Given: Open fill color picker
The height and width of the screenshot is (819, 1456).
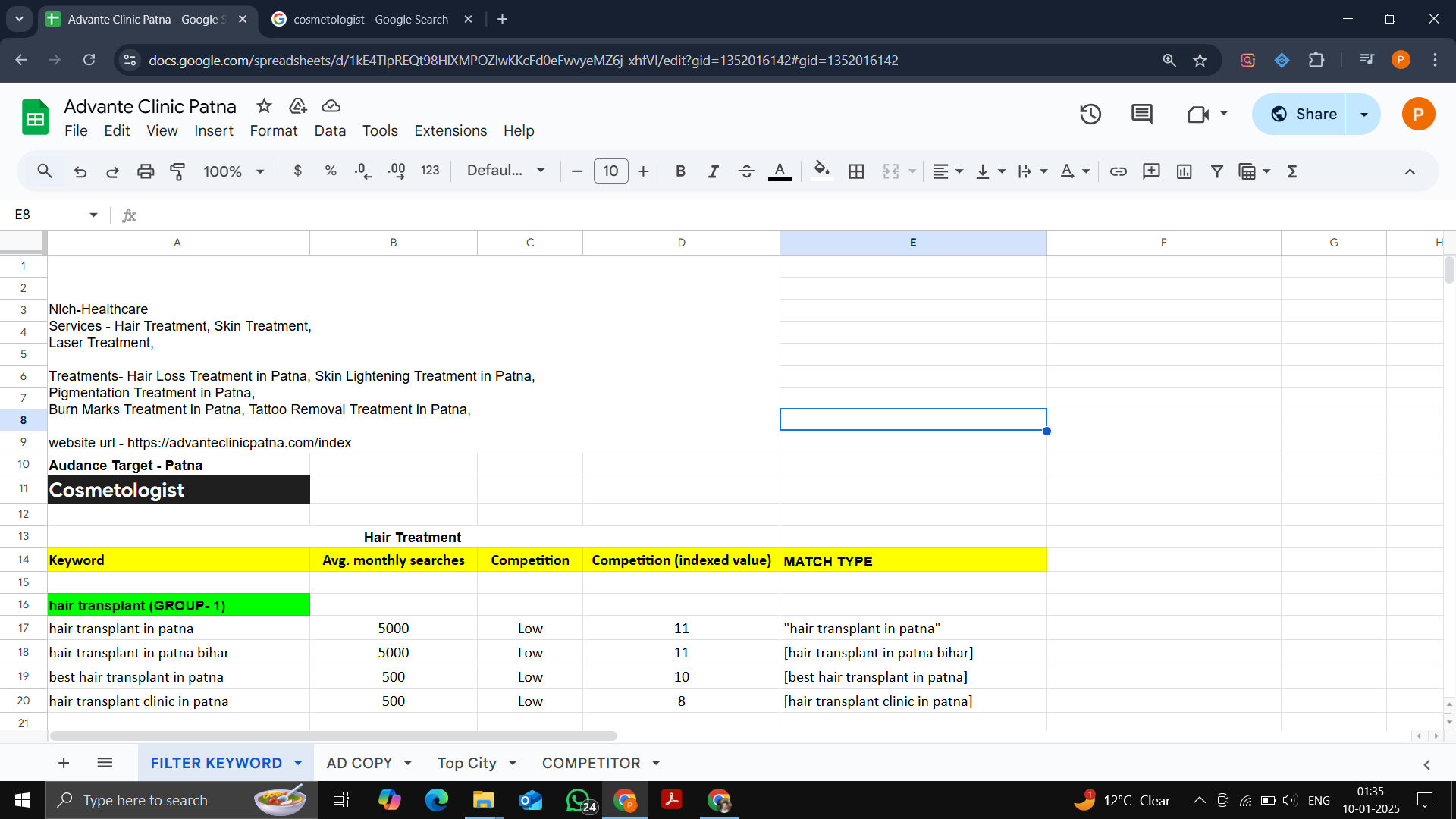Looking at the screenshot, I should [822, 171].
